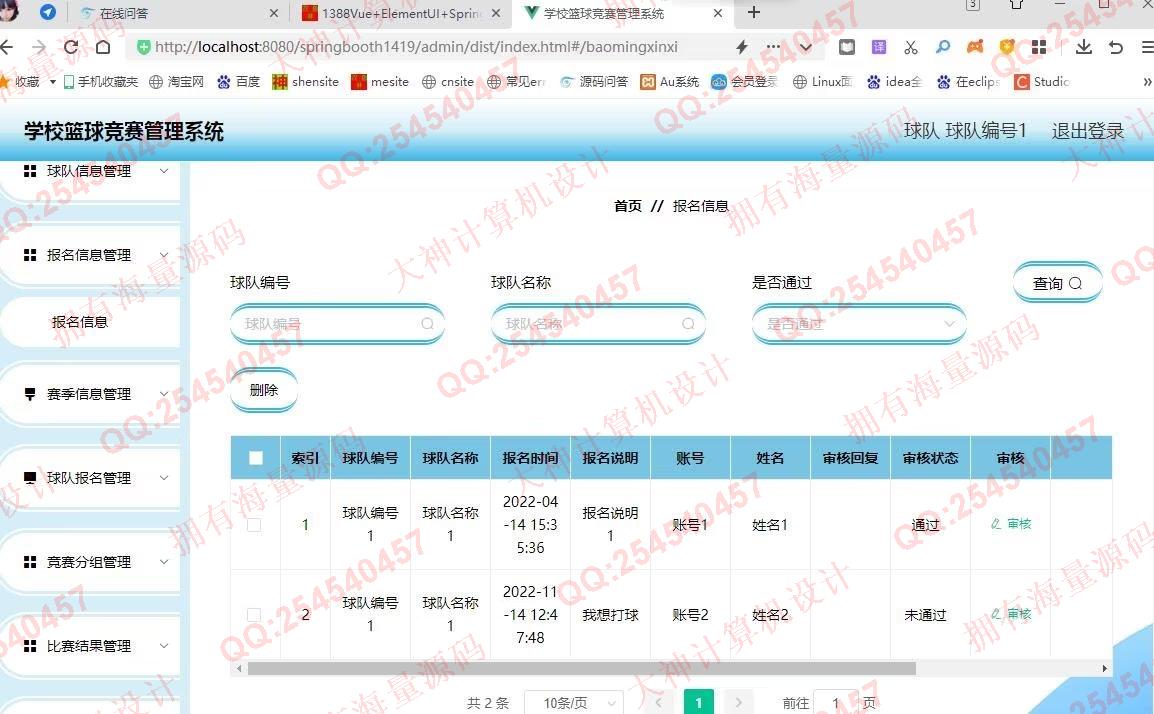Open new browser tab with plus icon
The image size is (1154, 714).
pyautogui.click(x=754, y=13)
